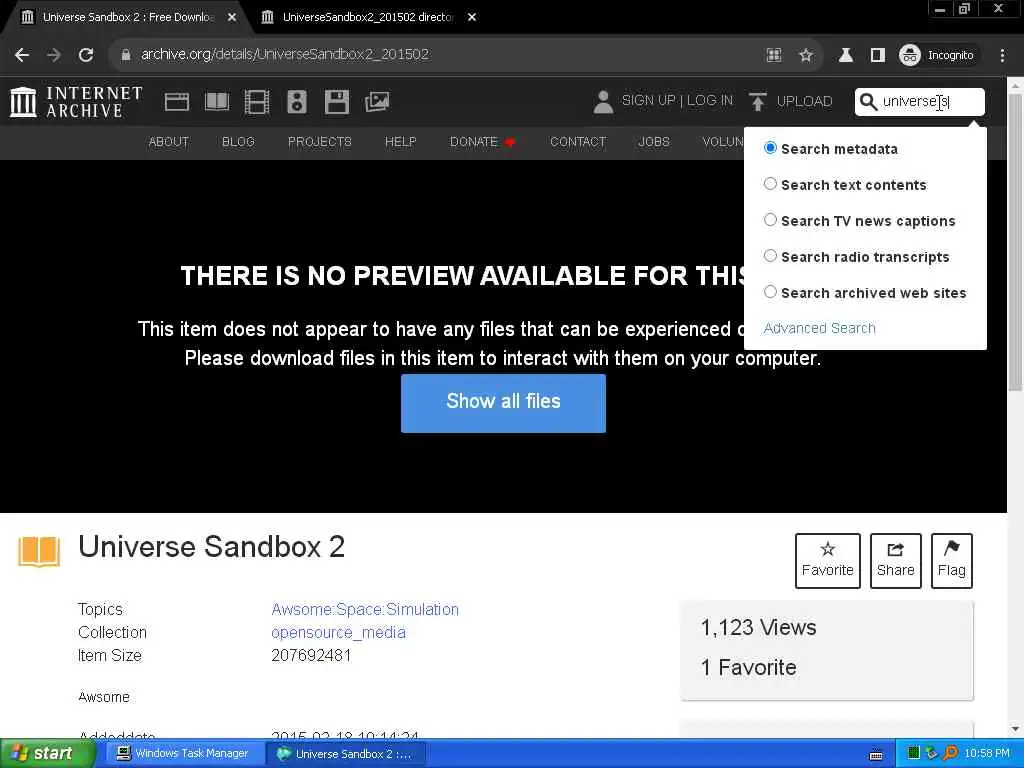
Task: Select Search archived web sites option
Action: [771, 292]
